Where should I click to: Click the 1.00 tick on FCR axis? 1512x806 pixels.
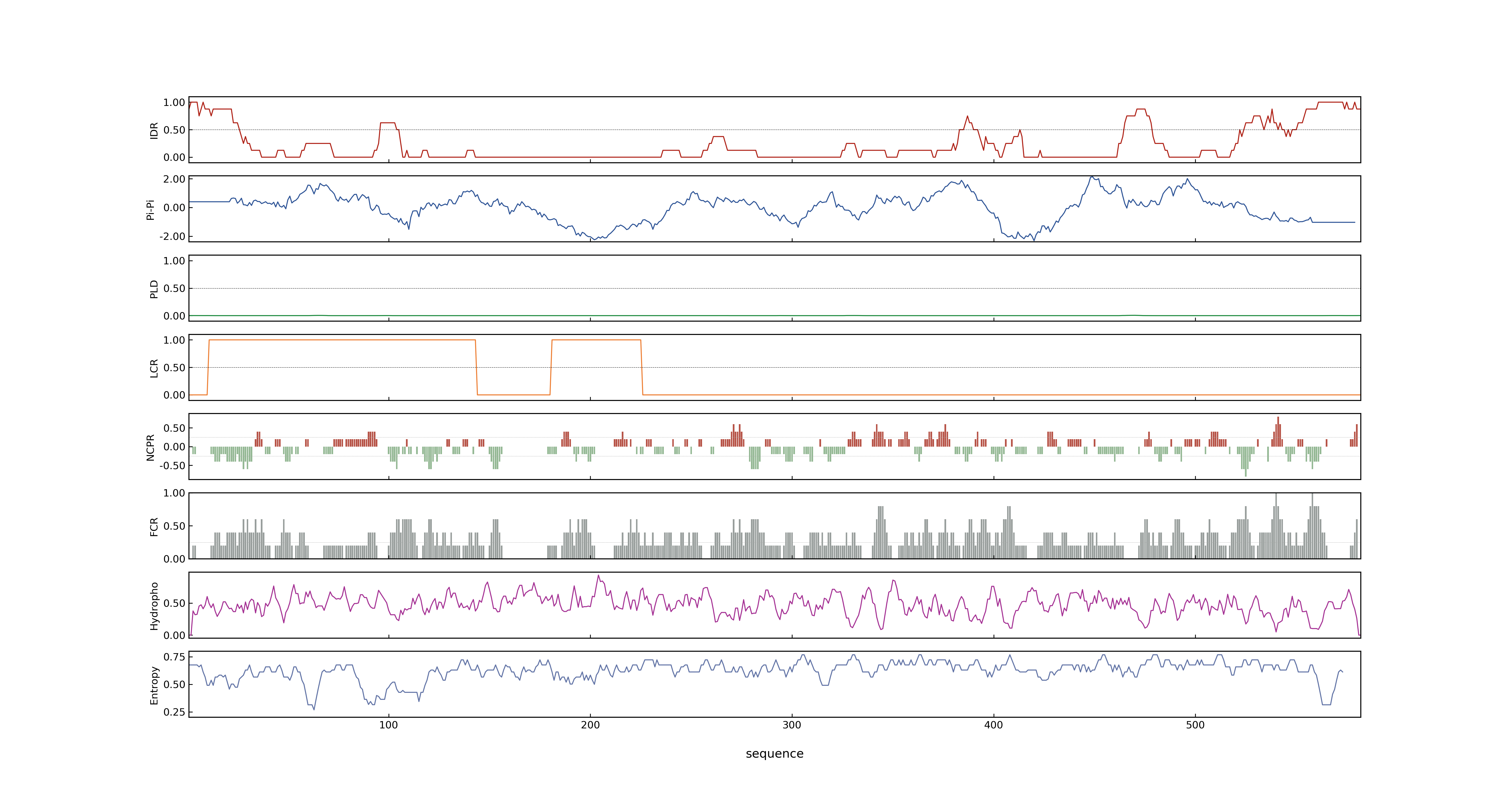174,493
